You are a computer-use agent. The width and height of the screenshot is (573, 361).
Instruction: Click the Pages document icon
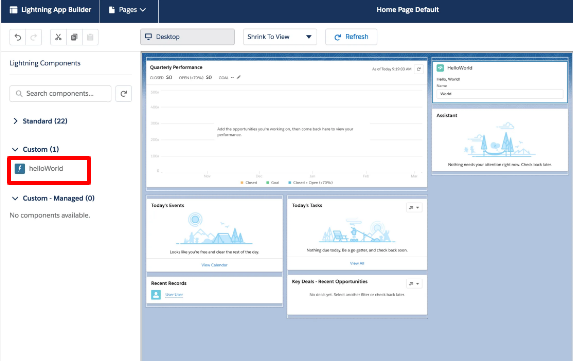click(x=112, y=10)
